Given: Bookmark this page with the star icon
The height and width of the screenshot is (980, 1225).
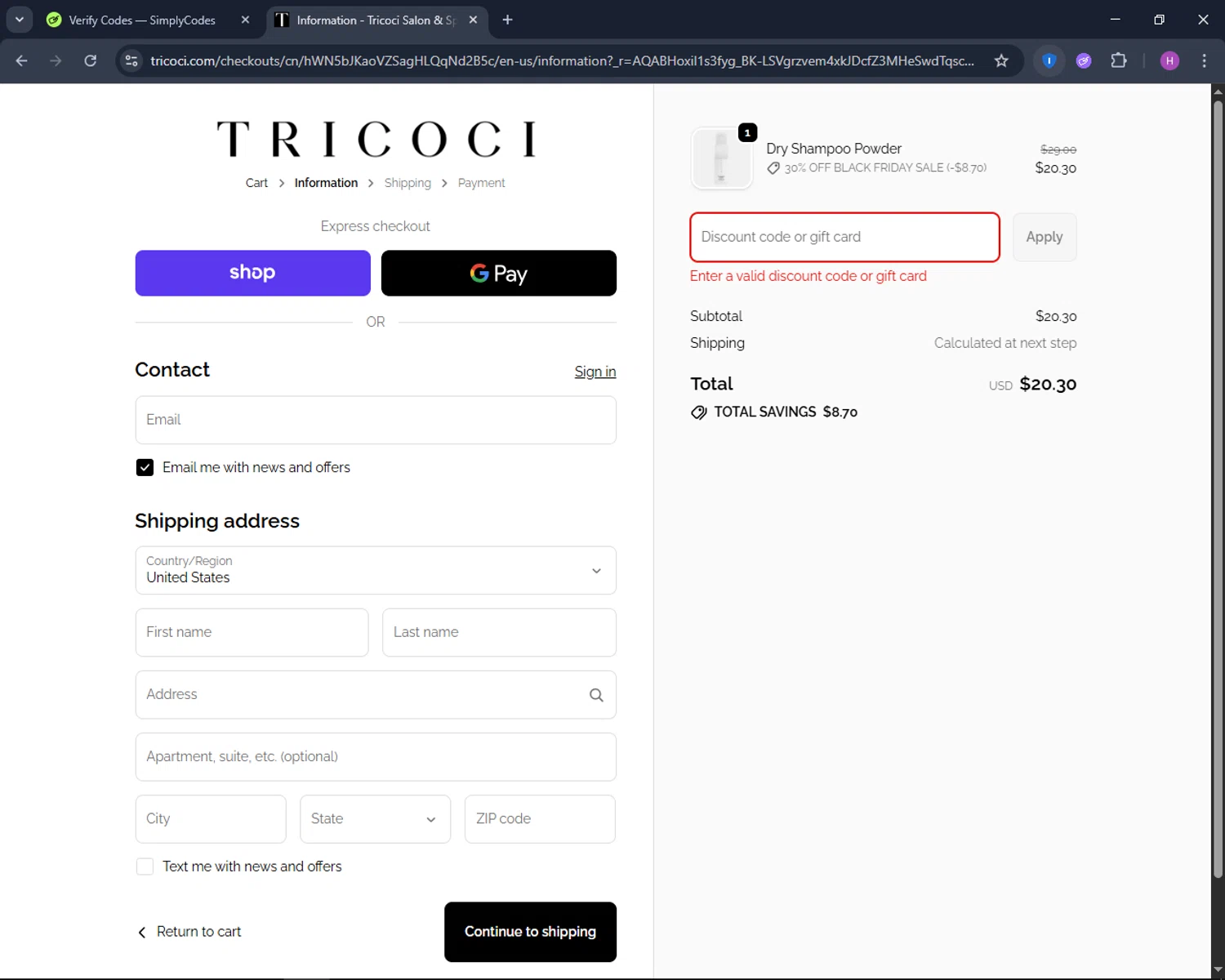Looking at the screenshot, I should tap(1001, 60).
